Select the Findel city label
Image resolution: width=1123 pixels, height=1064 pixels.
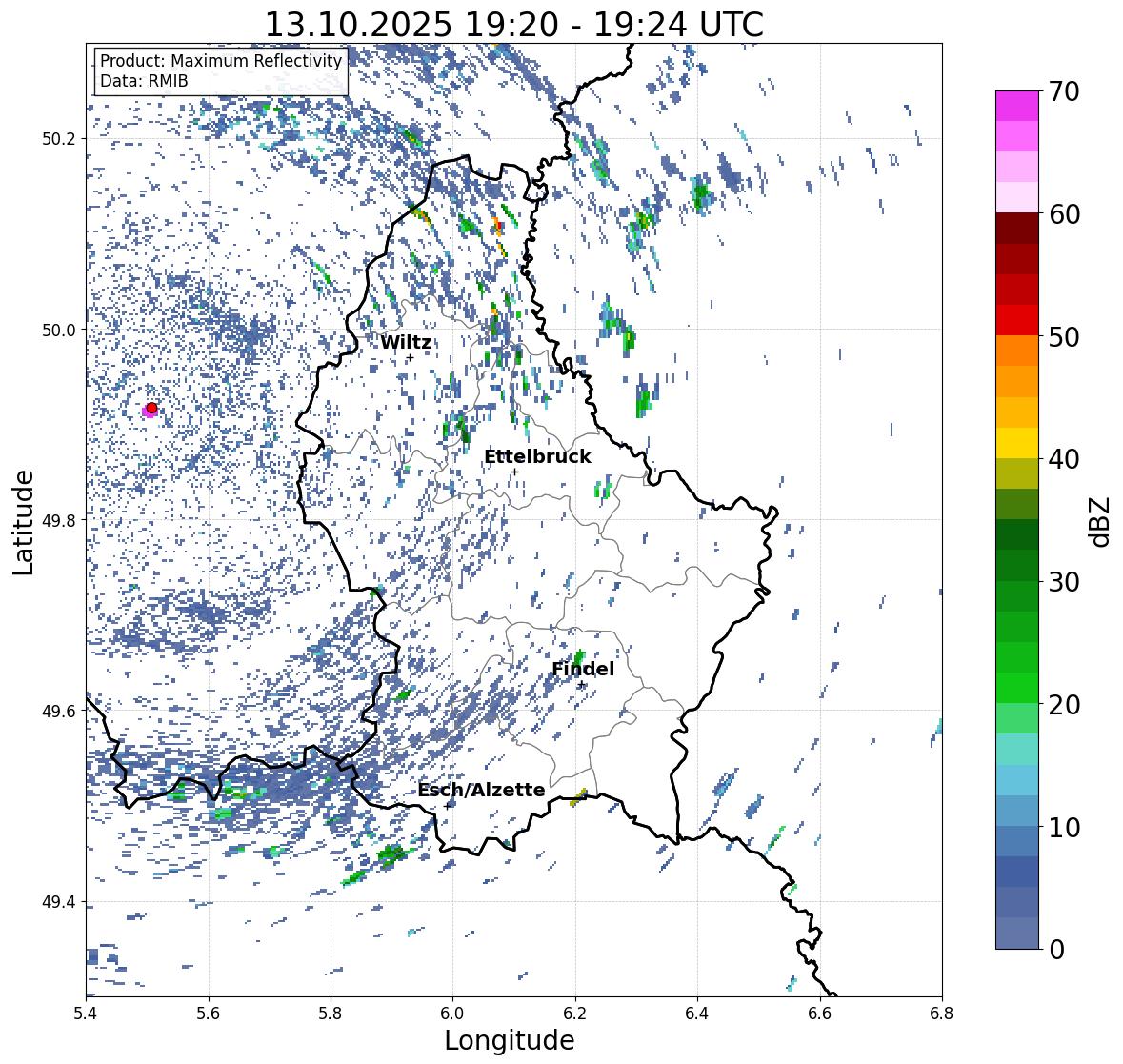[582, 669]
